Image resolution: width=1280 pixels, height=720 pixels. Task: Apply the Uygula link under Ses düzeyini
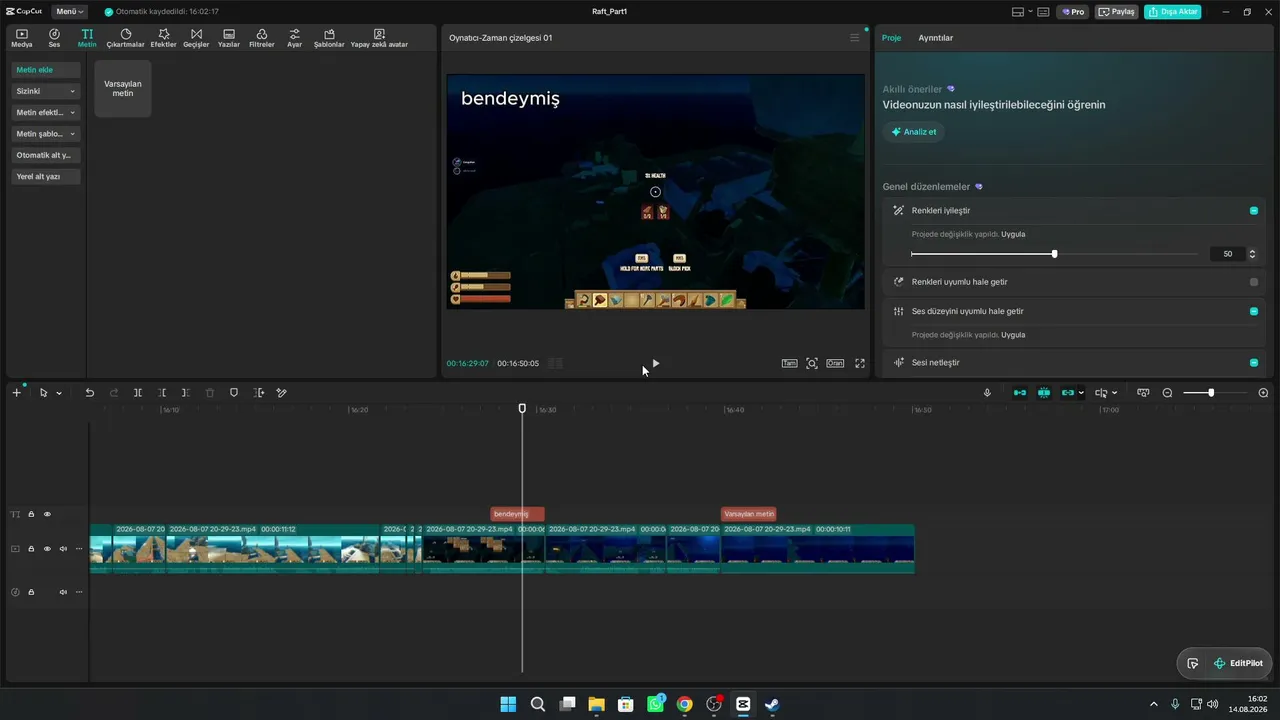pos(1013,335)
